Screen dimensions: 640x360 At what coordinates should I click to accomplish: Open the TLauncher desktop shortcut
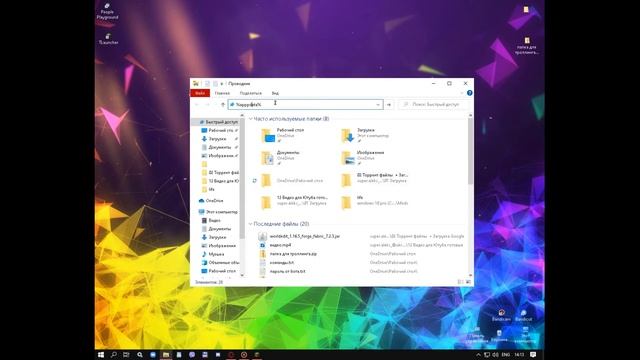pyautogui.click(x=108, y=39)
